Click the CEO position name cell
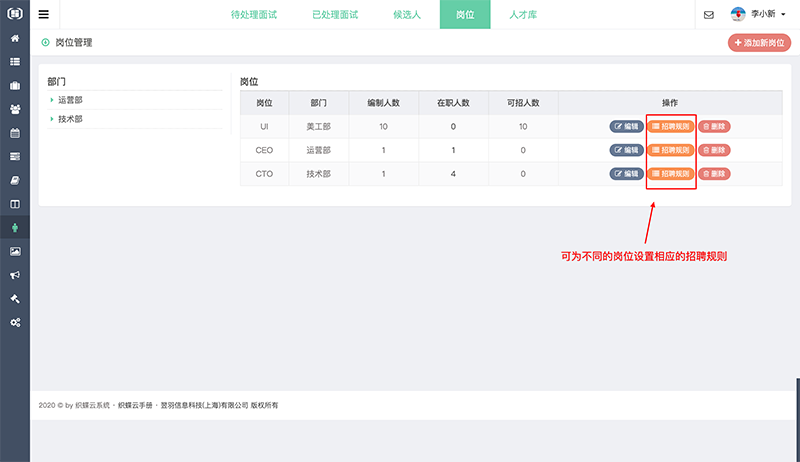 click(x=264, y=150)
